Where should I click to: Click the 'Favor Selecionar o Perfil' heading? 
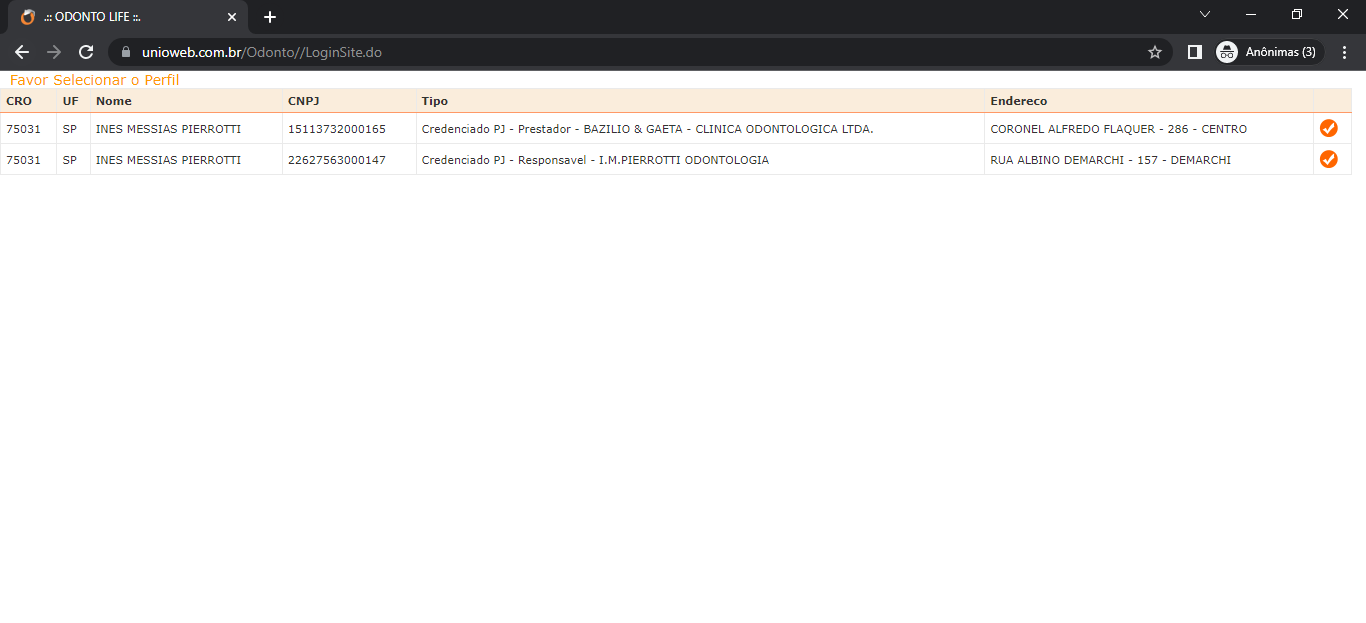[95, 80]
